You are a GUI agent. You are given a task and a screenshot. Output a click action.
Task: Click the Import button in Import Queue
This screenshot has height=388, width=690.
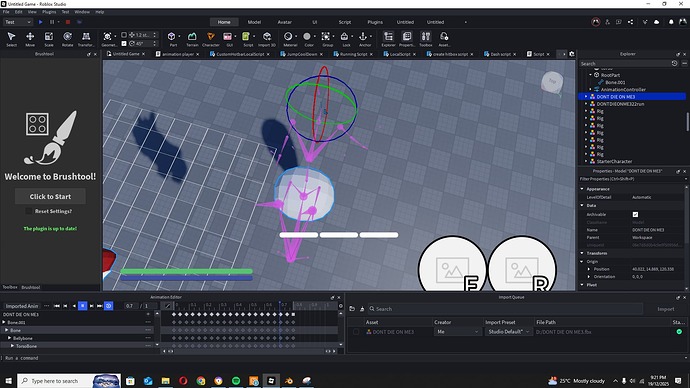(665, 309)
